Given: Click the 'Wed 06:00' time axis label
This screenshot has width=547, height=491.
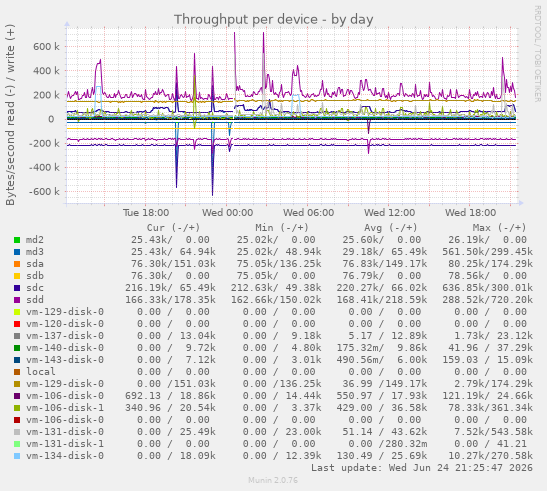Looking at the screenshot, I should (x=308, y=213).
